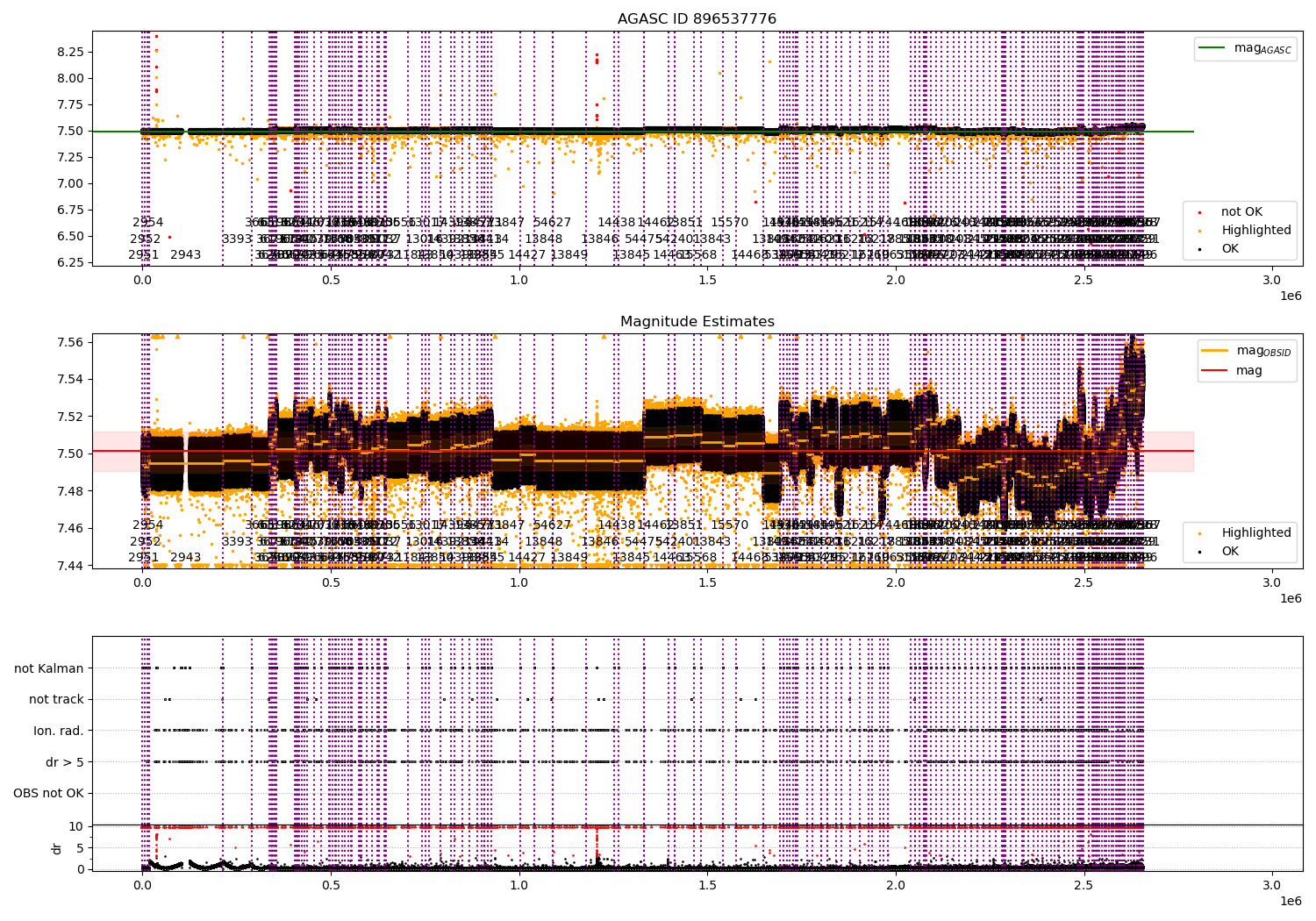Image resolution: width=1316 pixels, height=921 pixels.
Task: Click OBSID label 2951 in middle plot
Action: (x=144, y=558)
